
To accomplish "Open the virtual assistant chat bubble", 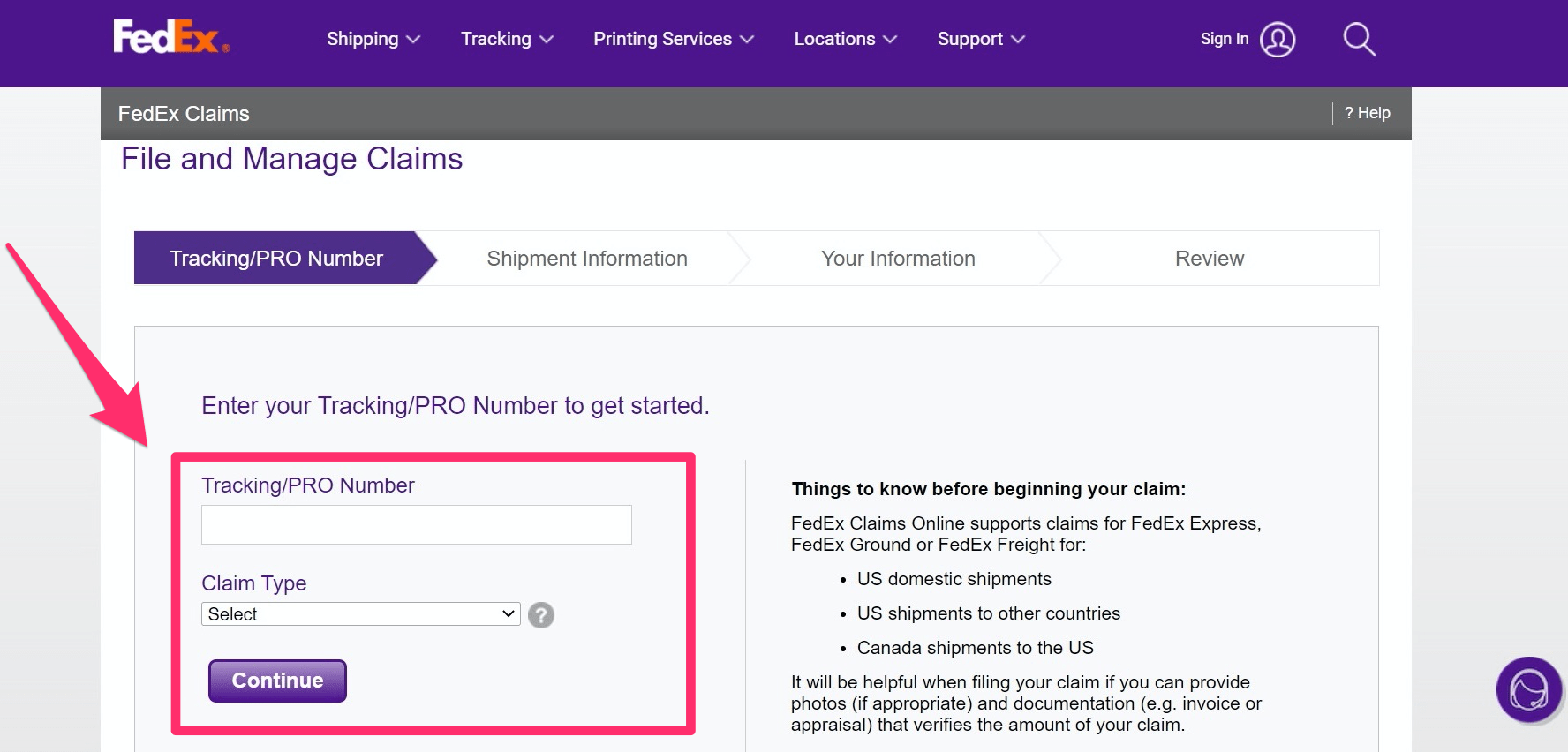I will (x=1529, y=689).
